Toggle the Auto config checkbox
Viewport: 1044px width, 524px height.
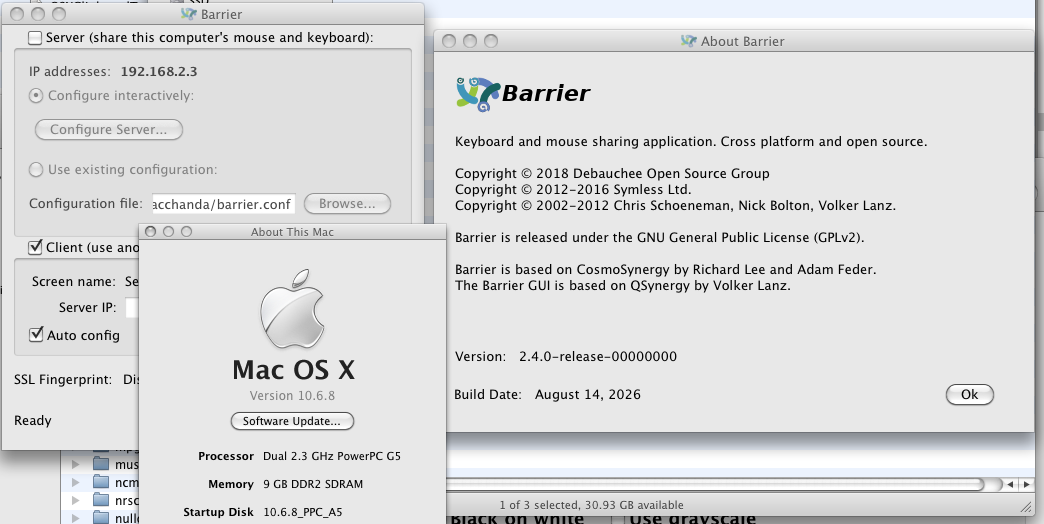[x=36, y=334]
